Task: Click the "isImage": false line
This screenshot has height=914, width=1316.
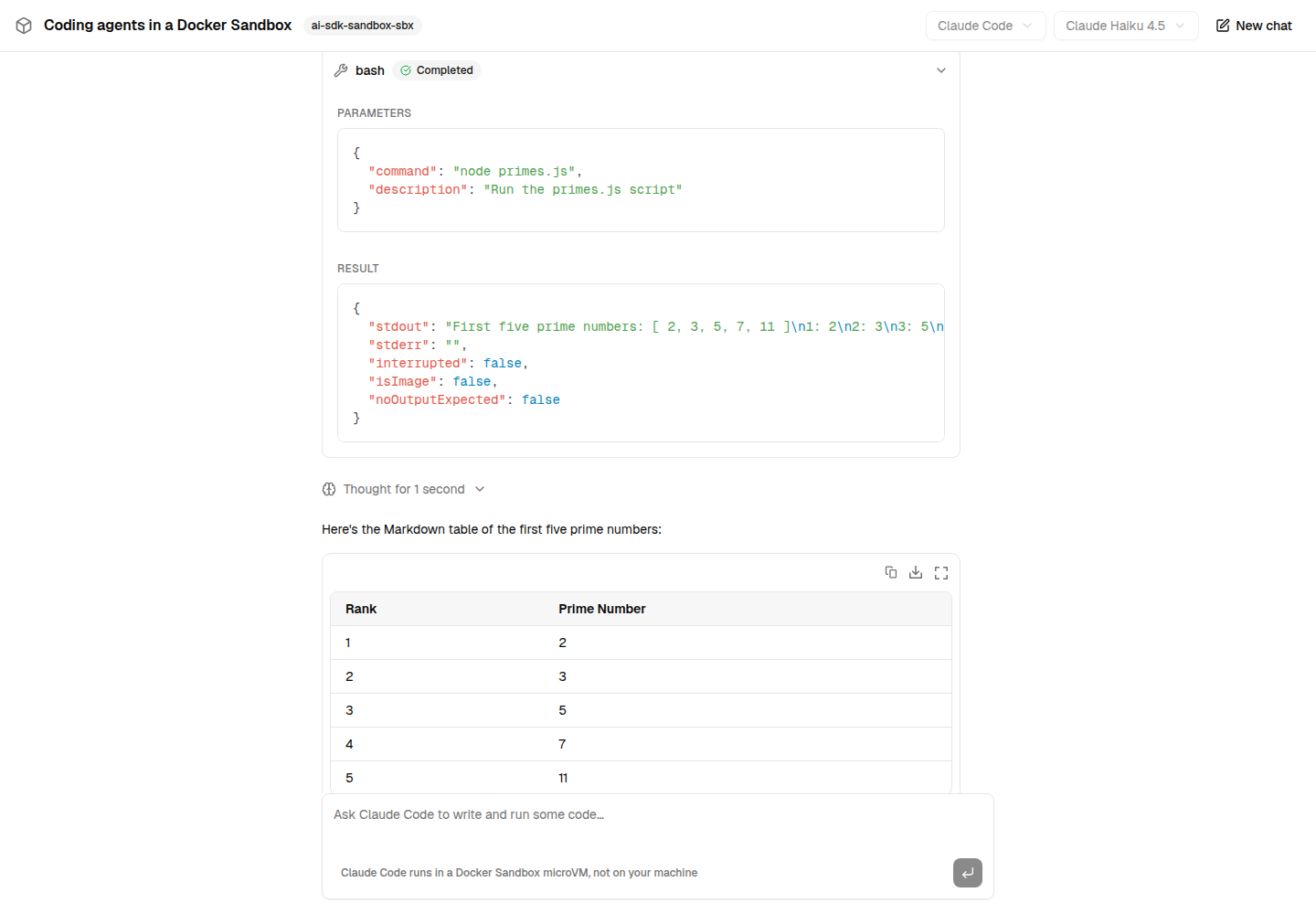Action: tap(432, 381)
